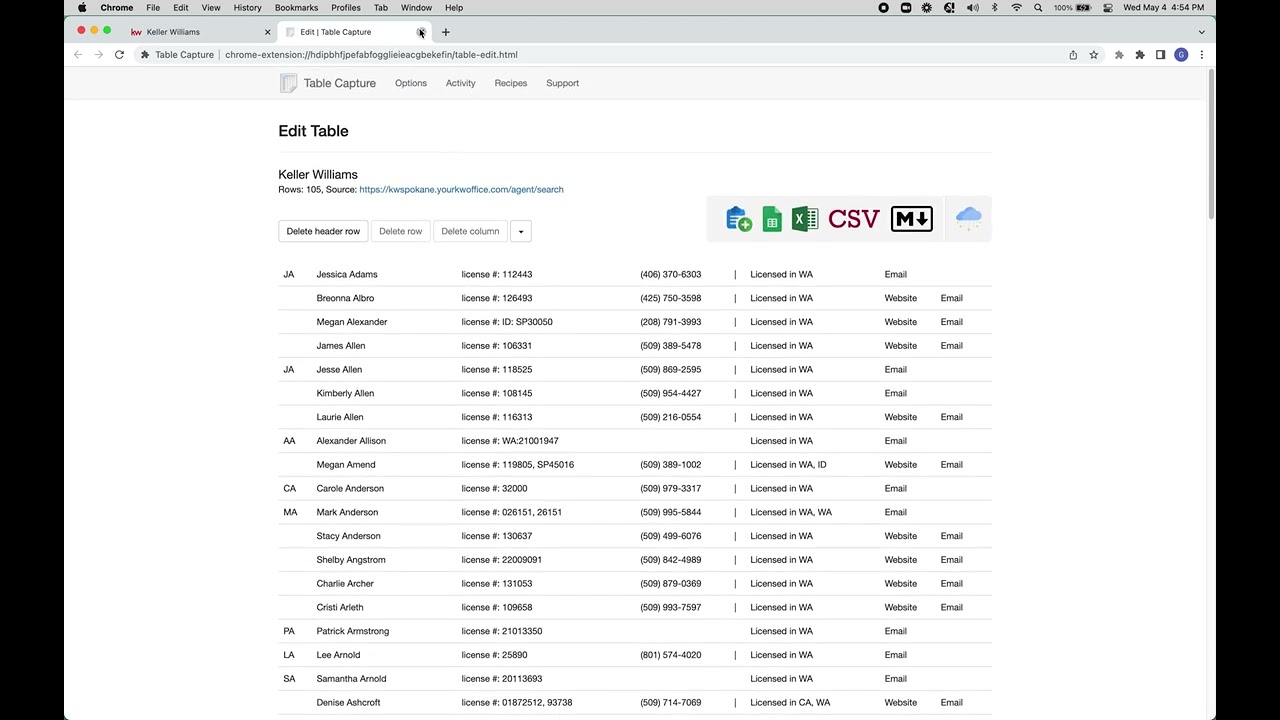1280x720 pixels.
Task: Expand the tab search chevron
Action: pyautogui.click(x=1201, y=32)
